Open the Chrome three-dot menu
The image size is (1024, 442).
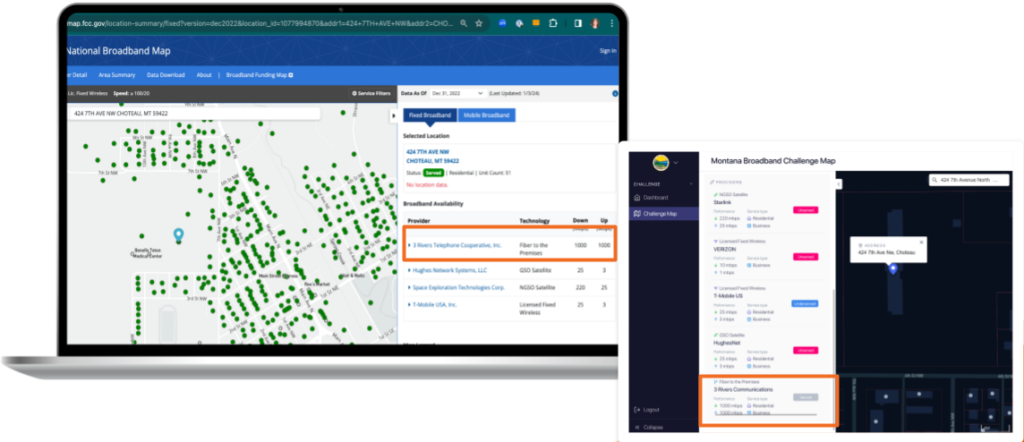click(x=611, y=23)
